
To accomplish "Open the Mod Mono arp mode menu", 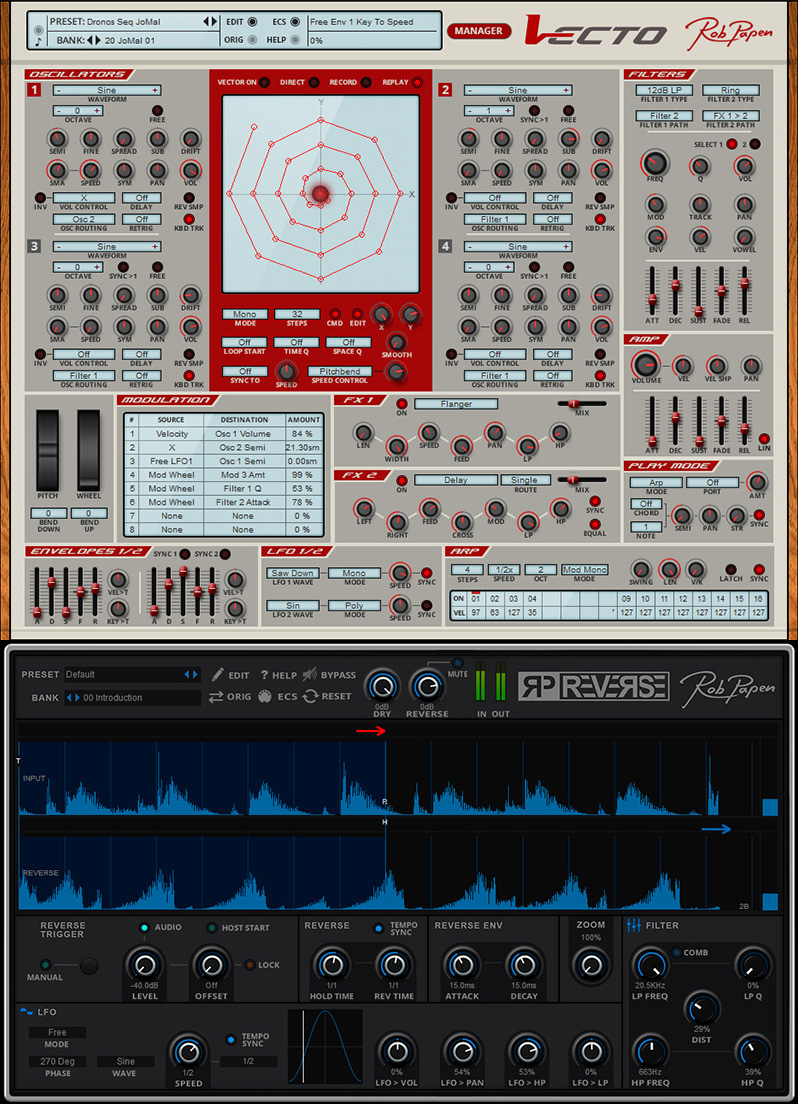I will 585,570.
